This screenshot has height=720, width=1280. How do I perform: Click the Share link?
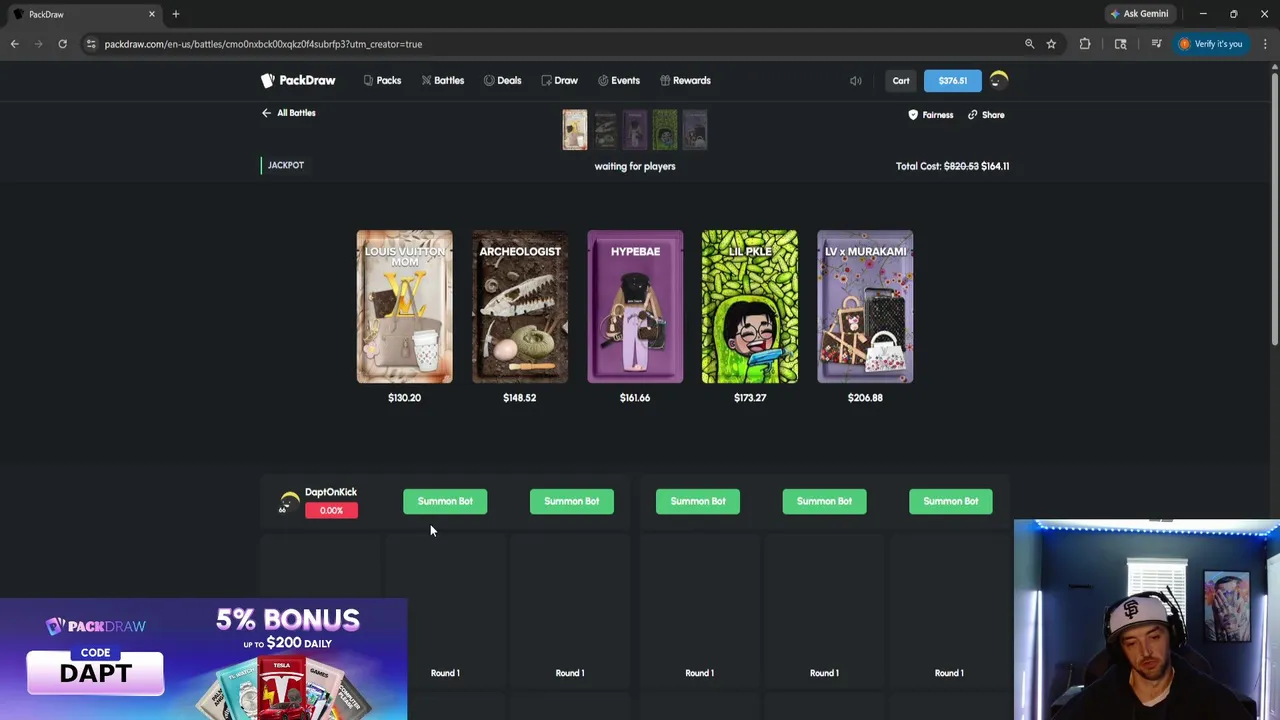986,115
